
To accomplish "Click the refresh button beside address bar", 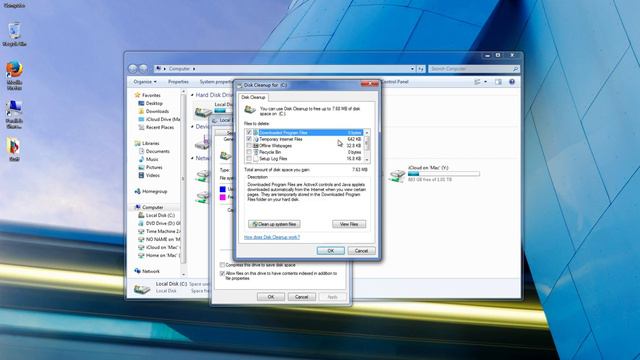I will (x=421, y=69).
